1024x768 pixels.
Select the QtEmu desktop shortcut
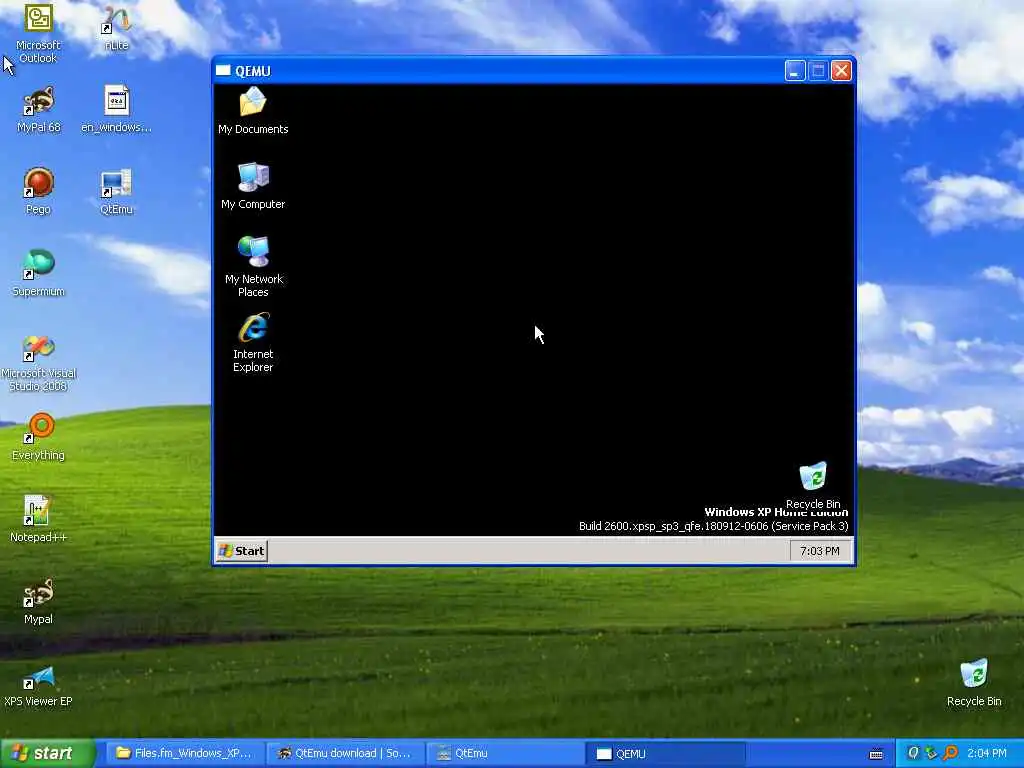click(116, 191)
